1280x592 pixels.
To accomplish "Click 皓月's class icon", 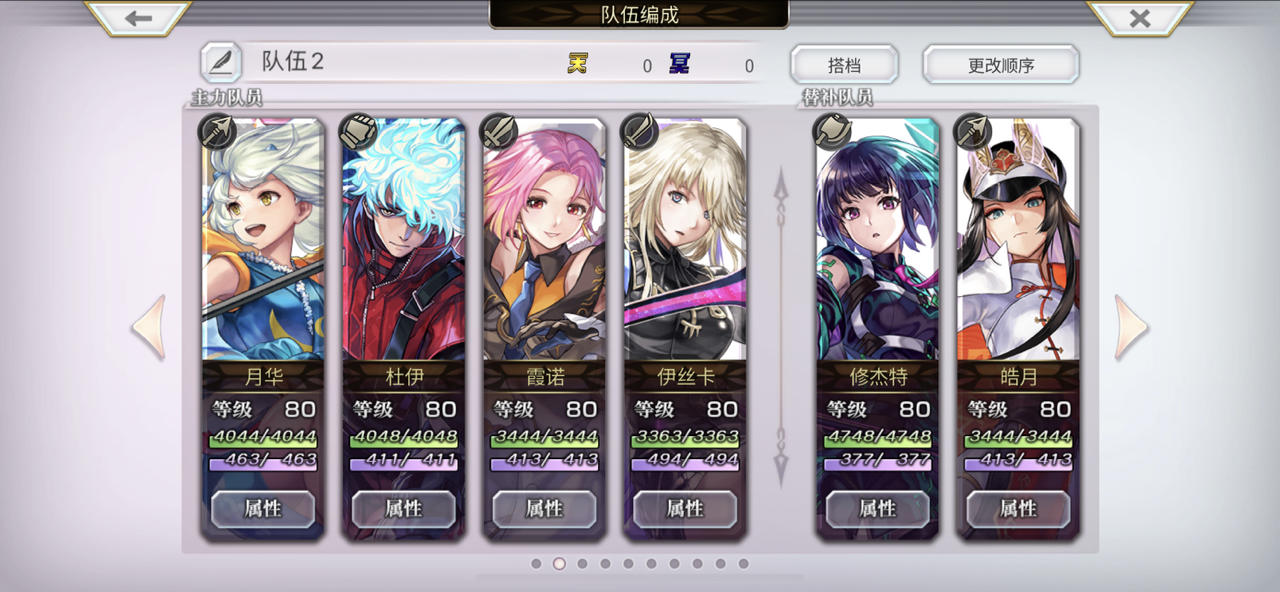I will (973, 131).
